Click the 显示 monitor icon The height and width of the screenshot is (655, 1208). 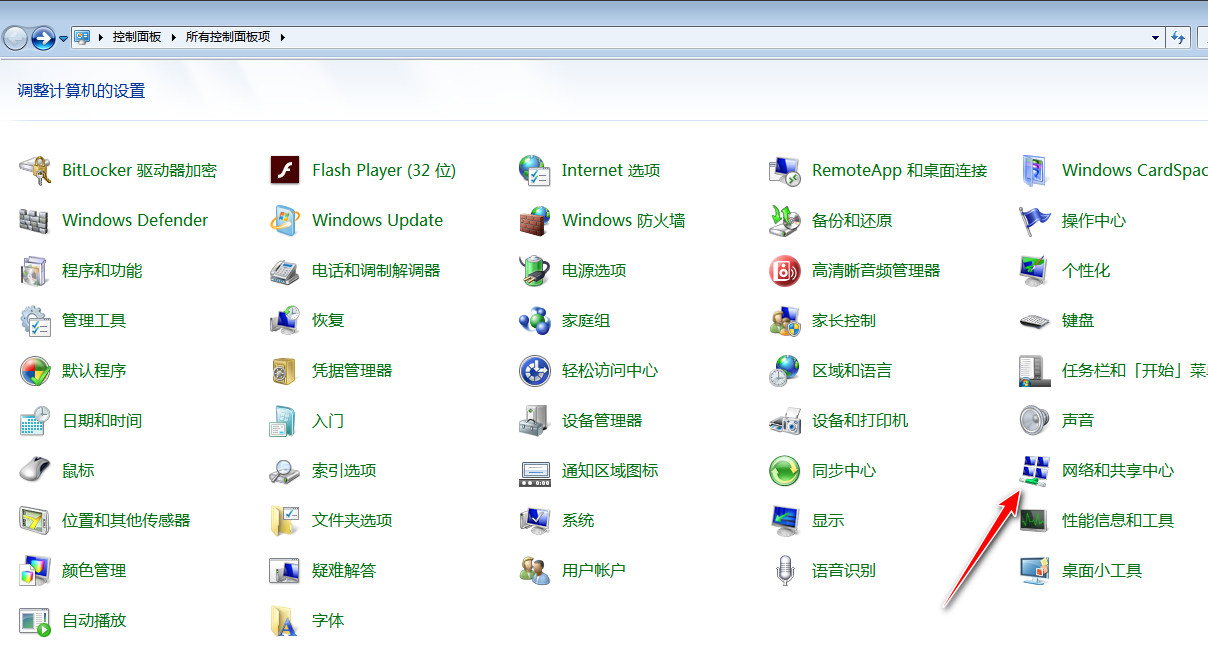coord(785,521)
